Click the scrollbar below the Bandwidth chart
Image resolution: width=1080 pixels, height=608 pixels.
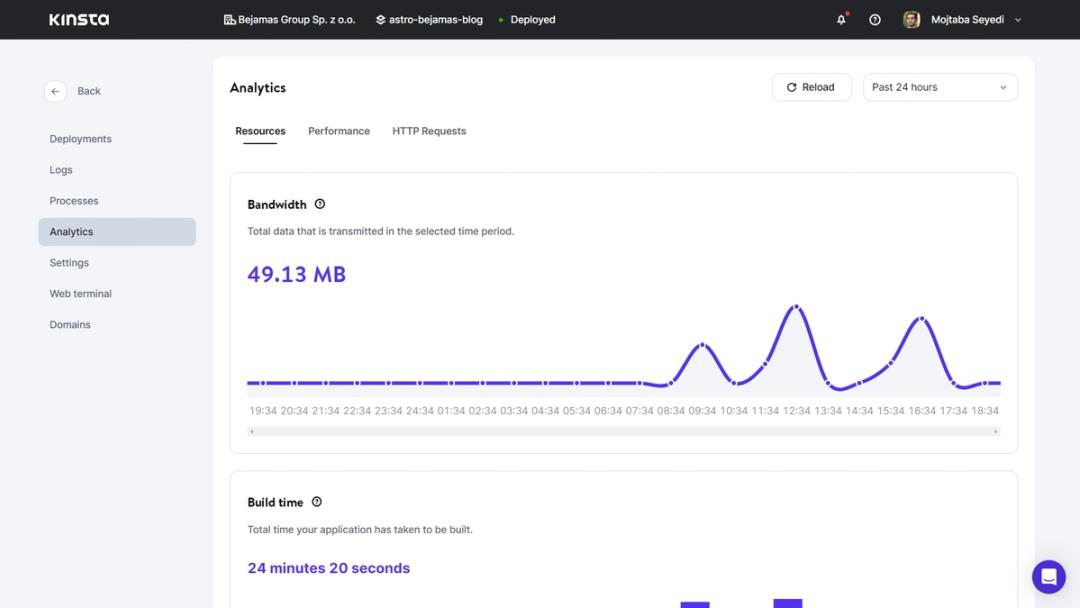tap(622, 429)
